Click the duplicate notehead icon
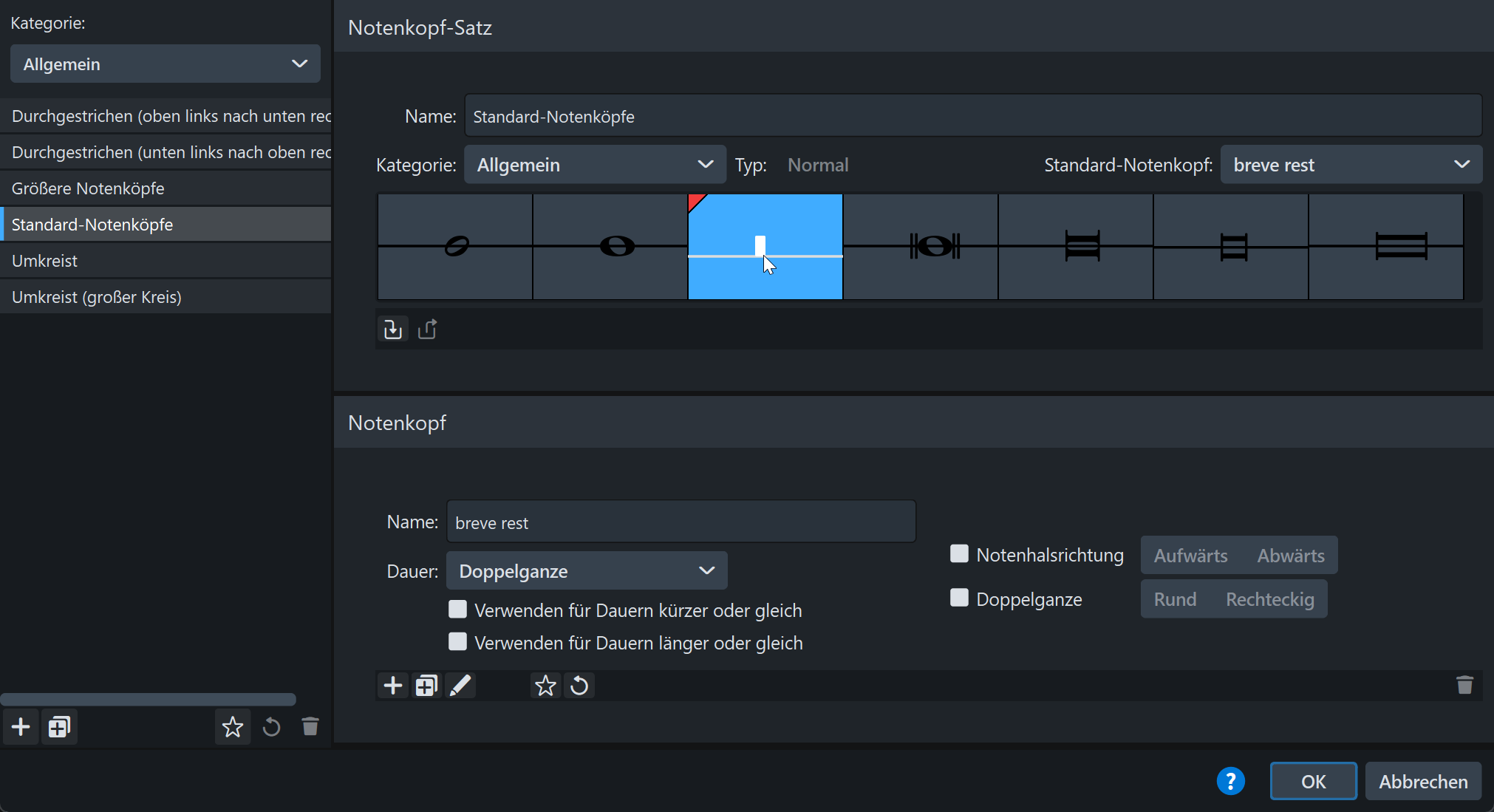This screenshot has height=812, width=1494. pos(426,686)
